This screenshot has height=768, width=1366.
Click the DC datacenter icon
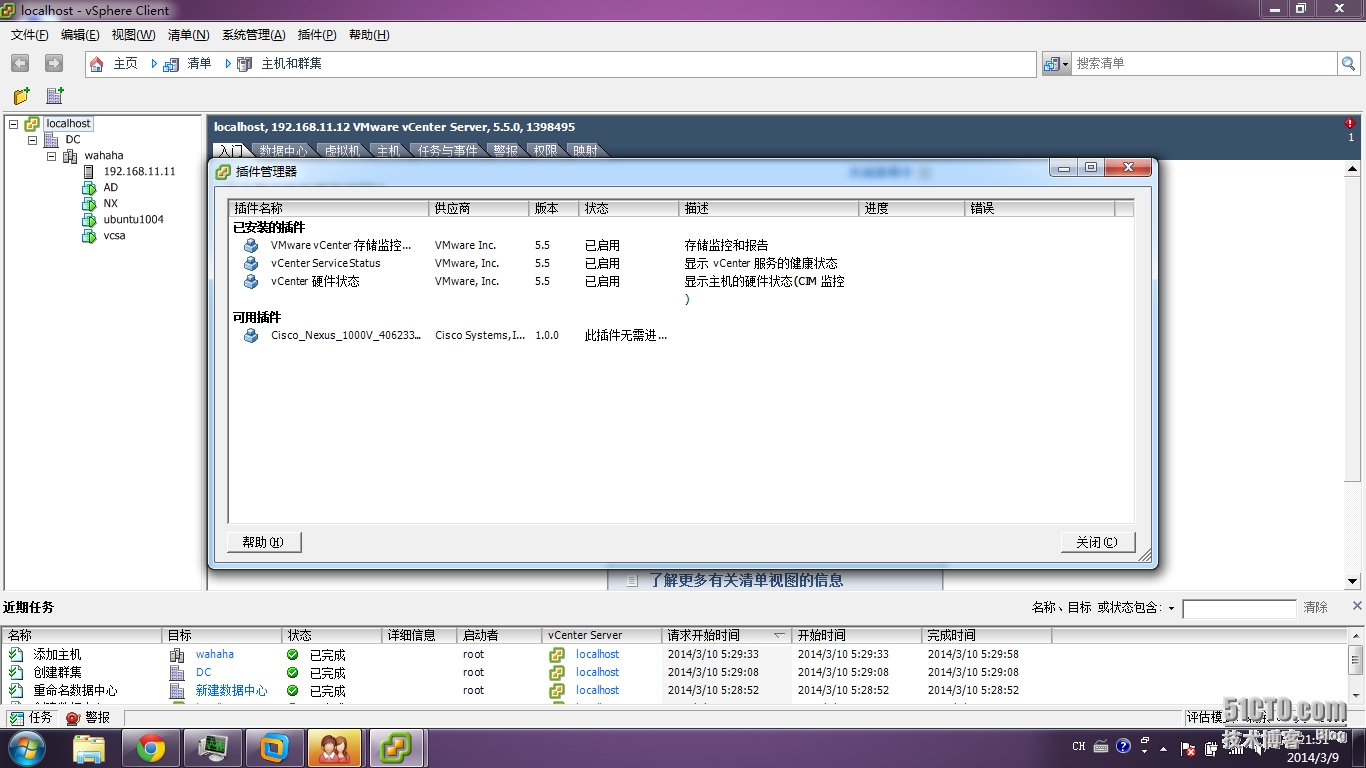[51, 140]
